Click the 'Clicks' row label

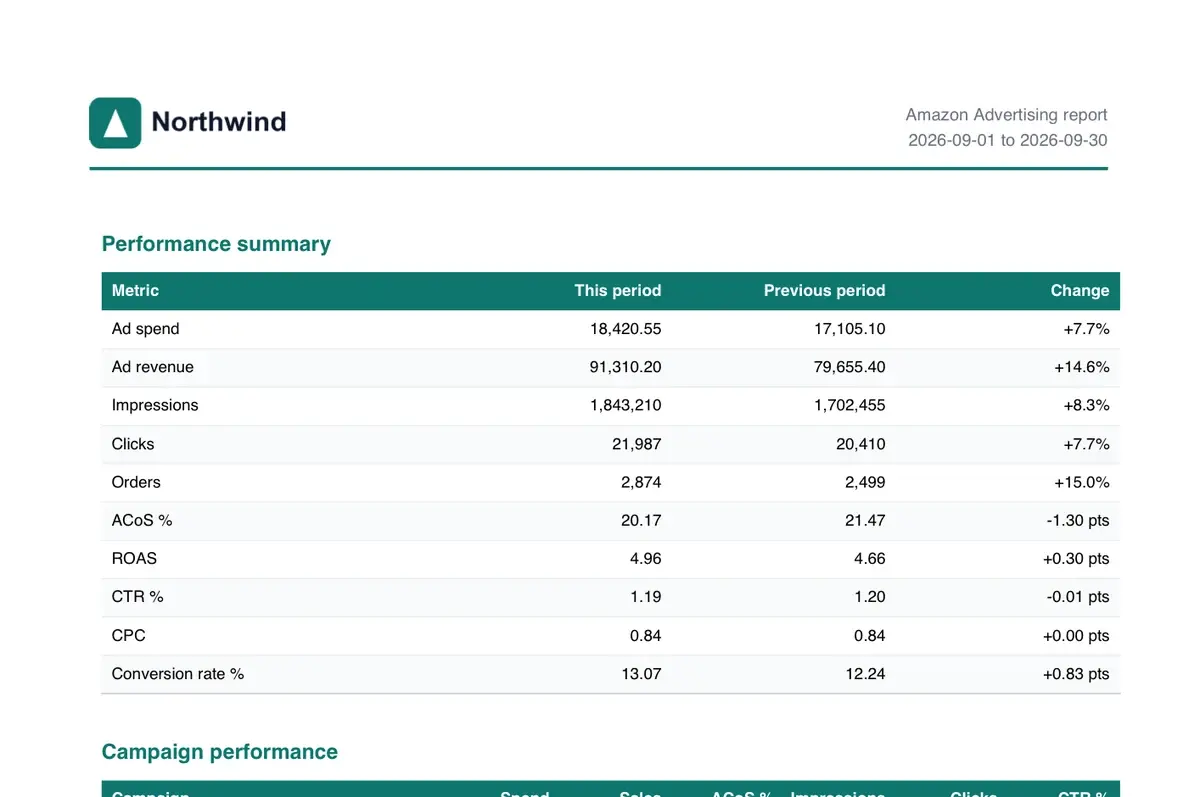tap(133, 444)
